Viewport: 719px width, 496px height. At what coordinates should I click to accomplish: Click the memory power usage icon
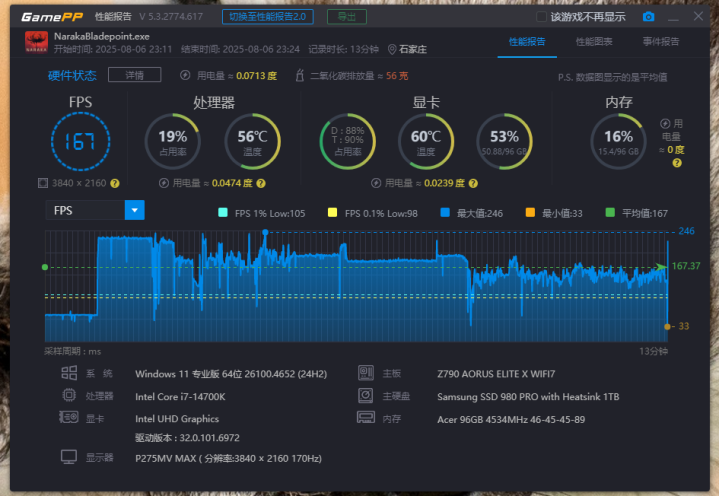coord(665,123)
